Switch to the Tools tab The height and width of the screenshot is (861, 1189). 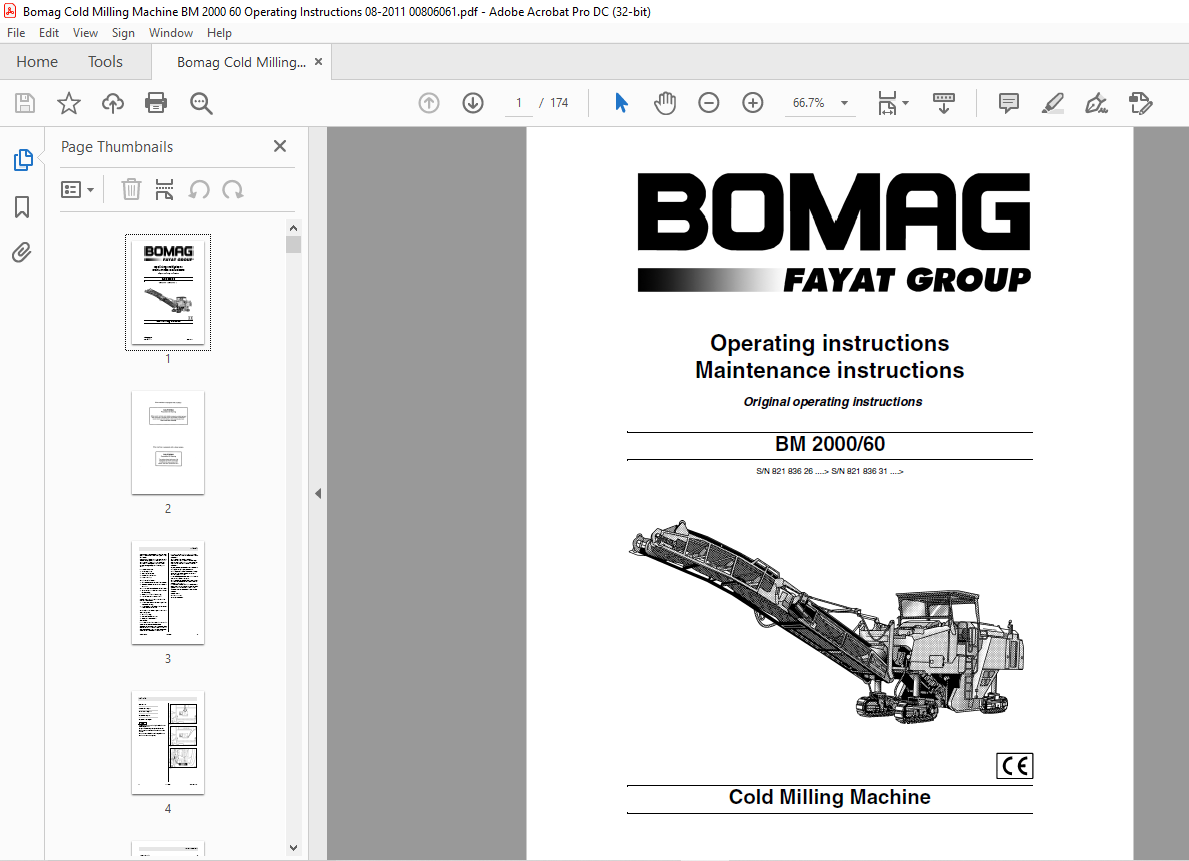(105, 61)
